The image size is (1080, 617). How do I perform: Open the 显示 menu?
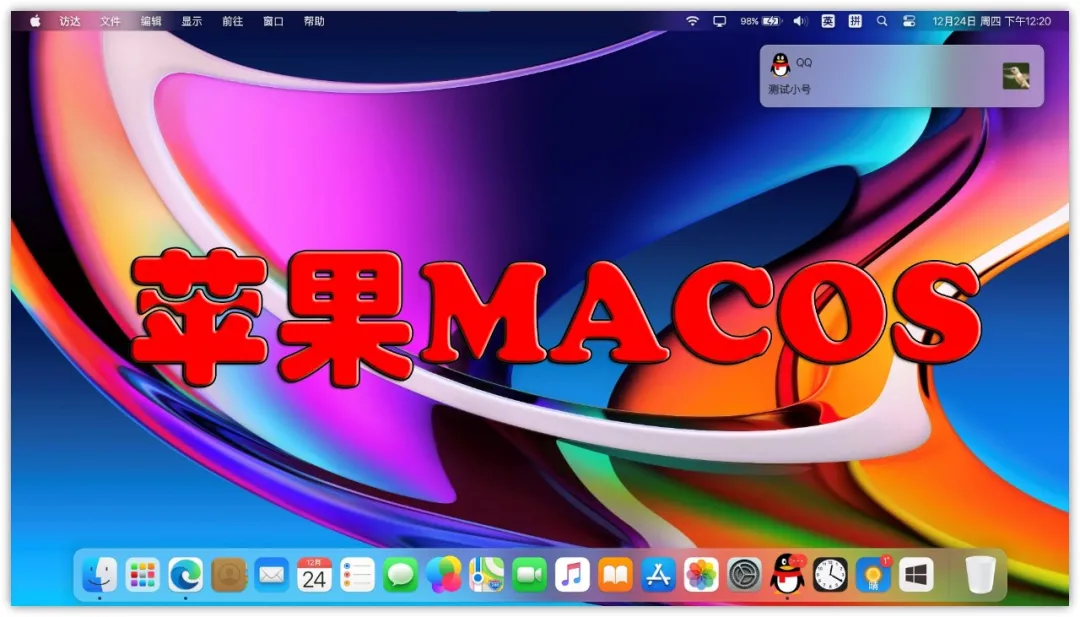[191, 21]
